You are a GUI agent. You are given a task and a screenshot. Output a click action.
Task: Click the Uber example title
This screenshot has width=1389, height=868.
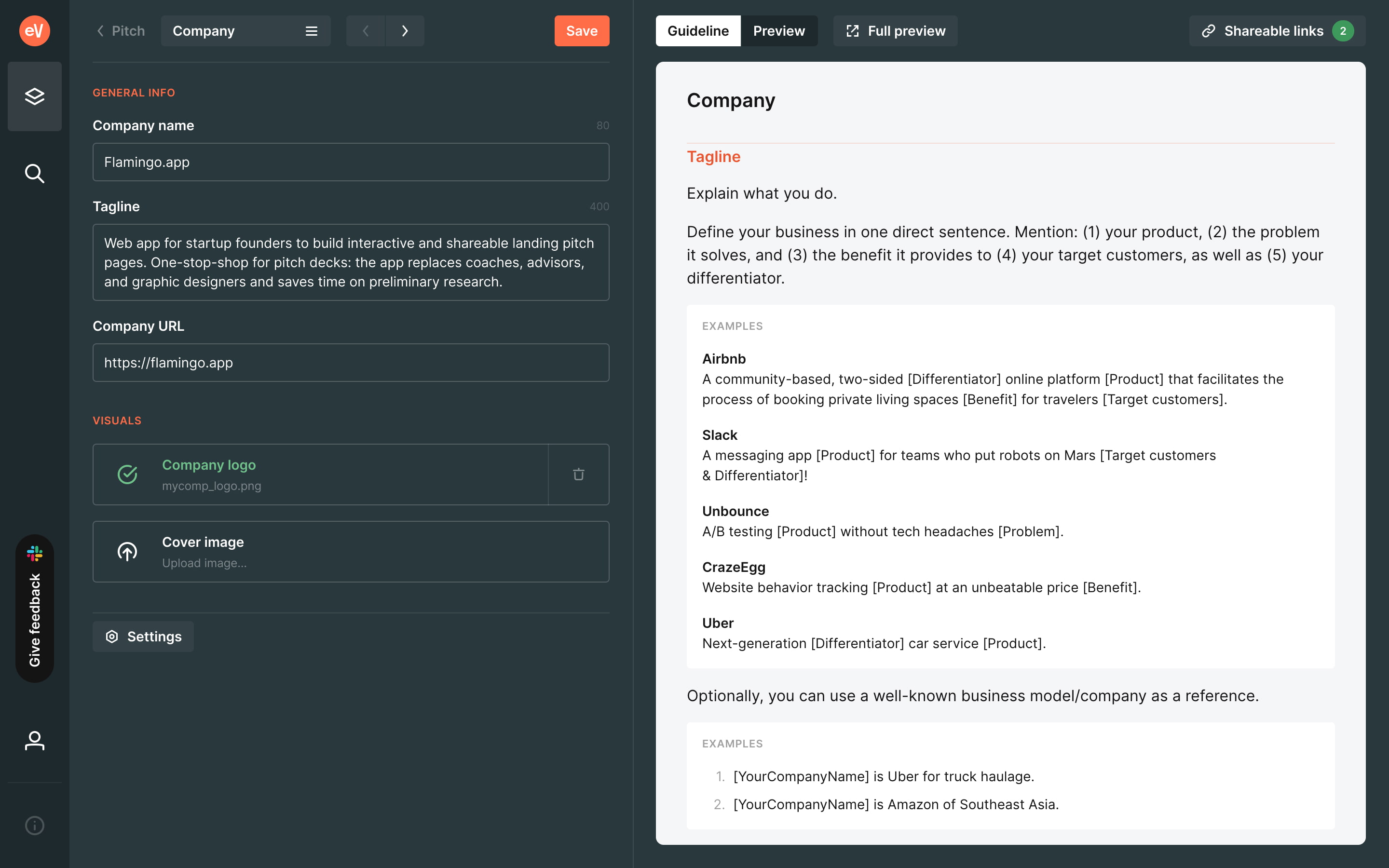(718, 624)
